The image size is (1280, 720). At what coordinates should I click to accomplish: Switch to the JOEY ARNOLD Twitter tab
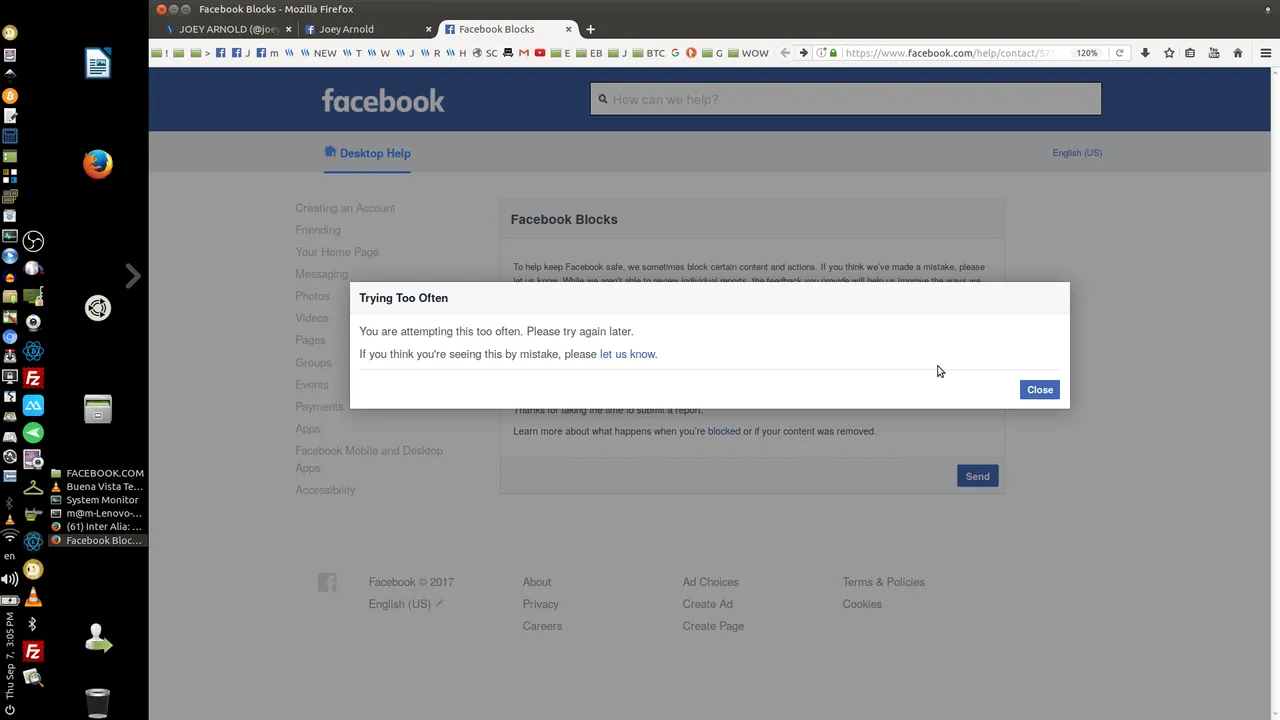click(x=229, y=29)
